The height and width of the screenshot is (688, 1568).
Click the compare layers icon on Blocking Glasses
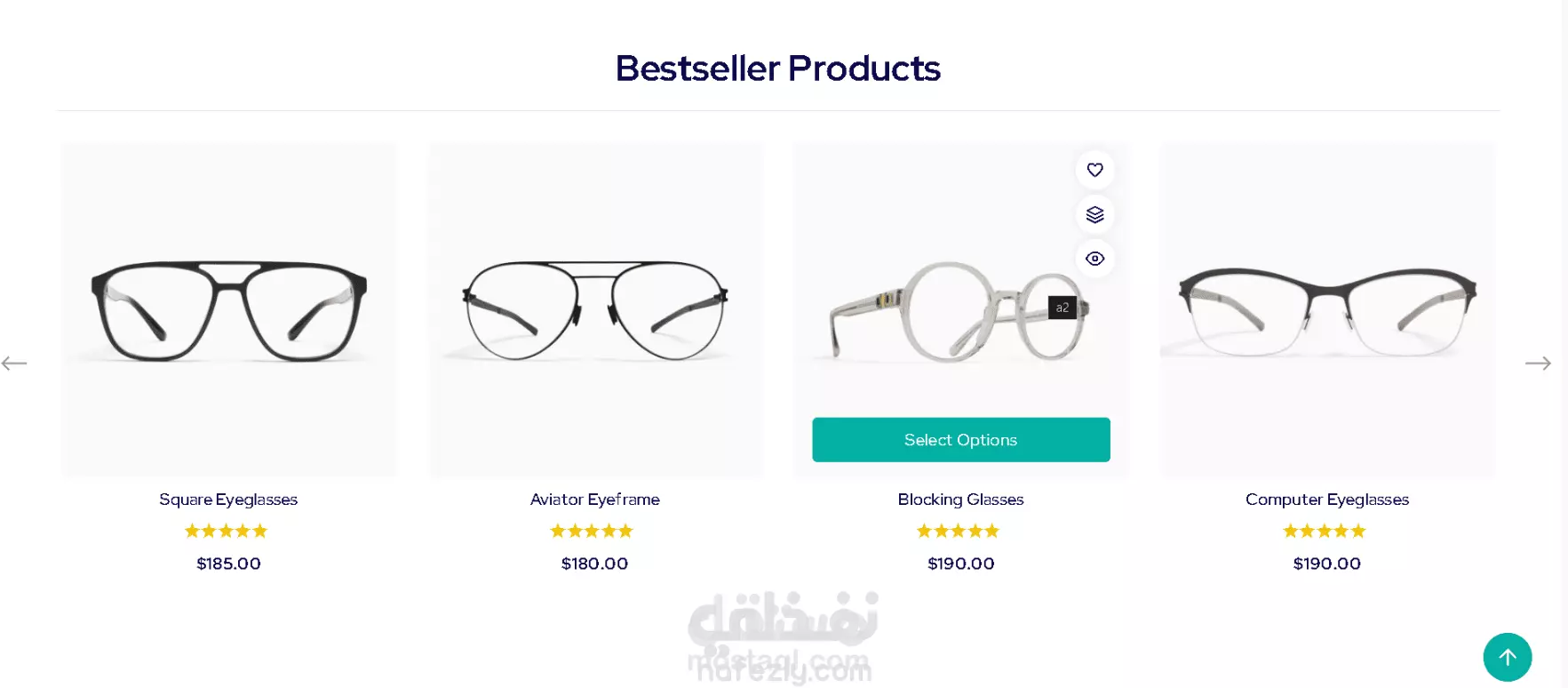tap(1094, 214)
